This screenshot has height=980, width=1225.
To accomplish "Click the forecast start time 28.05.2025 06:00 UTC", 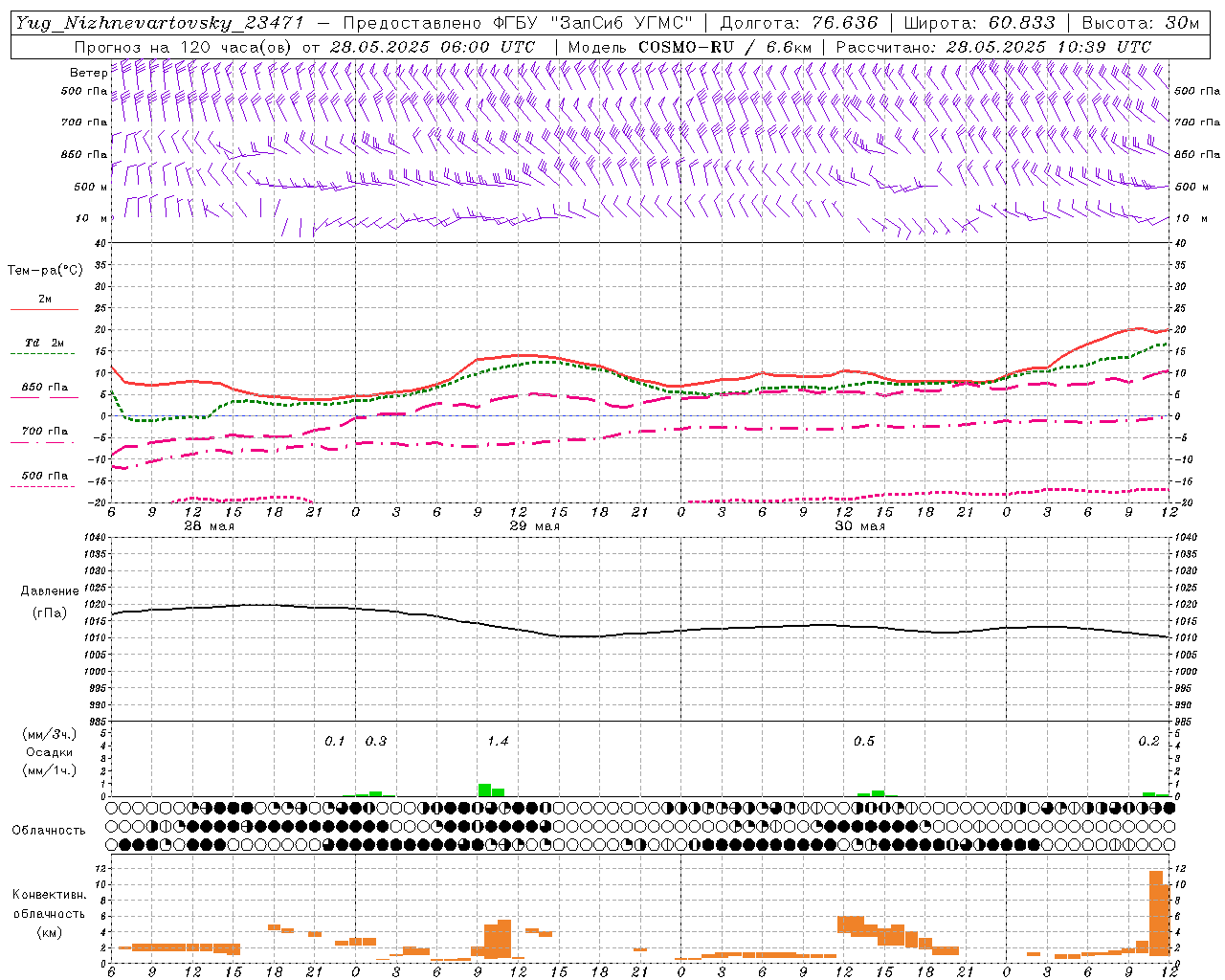I will [432, 47].
